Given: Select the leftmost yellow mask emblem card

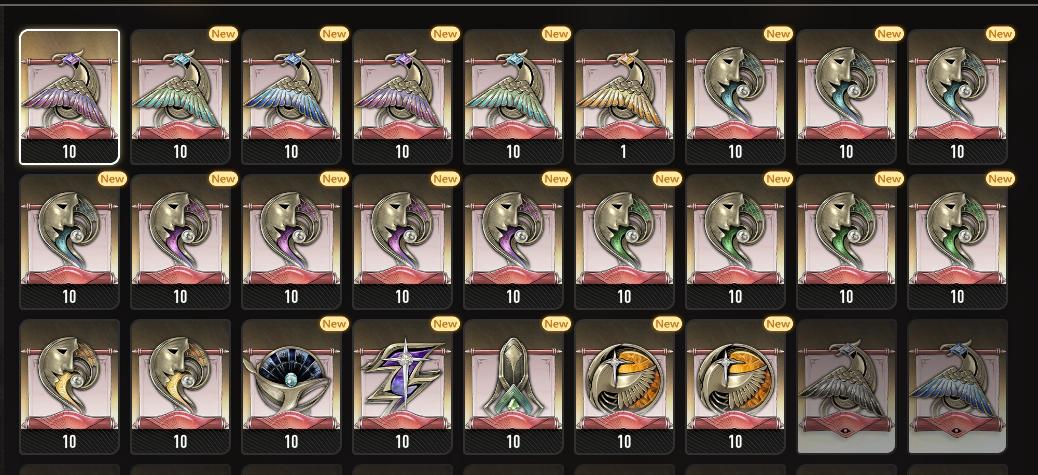Looking at the screenshot, I should pyautogui.click(x=70, y=386).
